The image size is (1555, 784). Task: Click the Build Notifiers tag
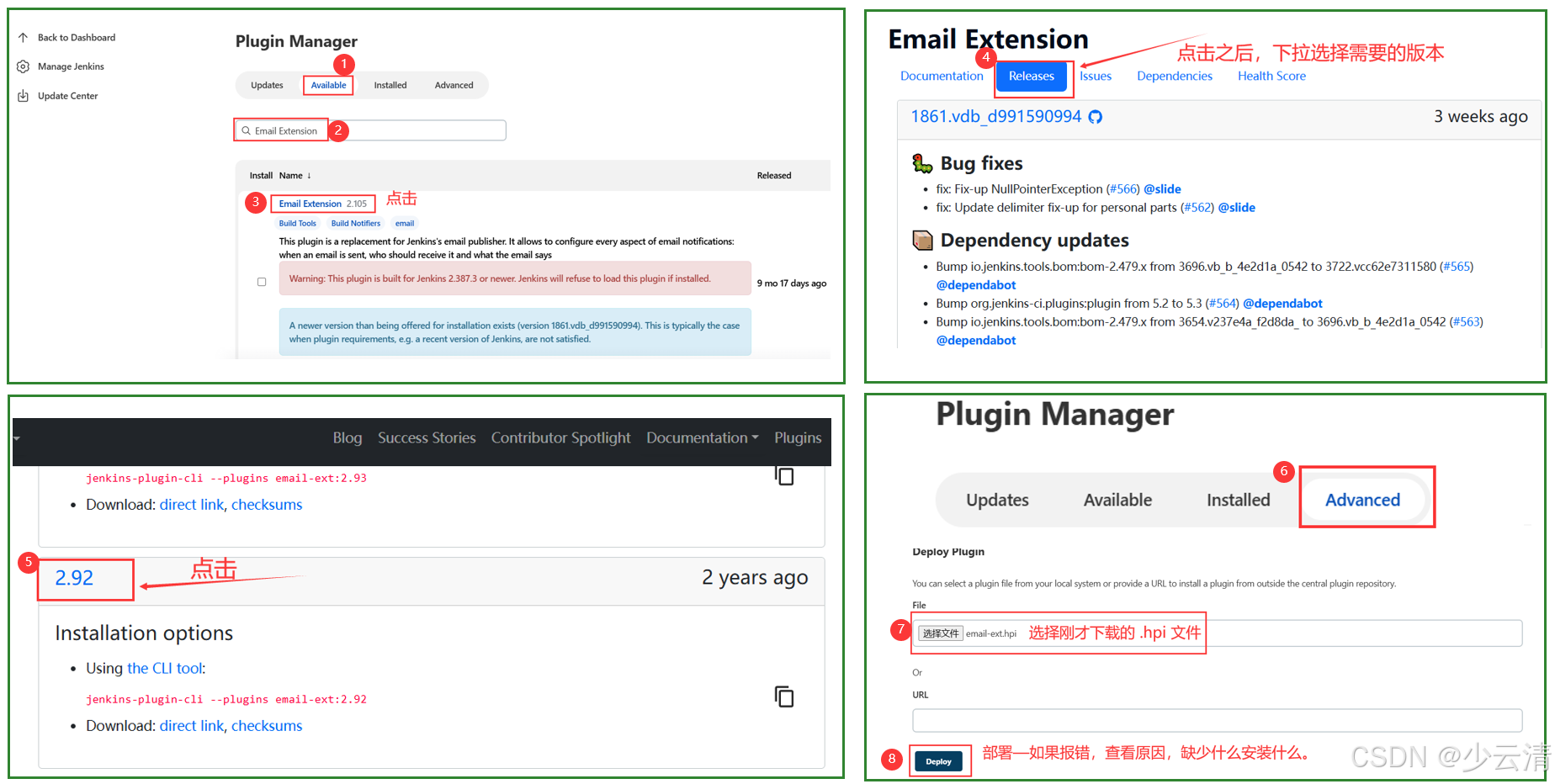click(x=356, y=224)
